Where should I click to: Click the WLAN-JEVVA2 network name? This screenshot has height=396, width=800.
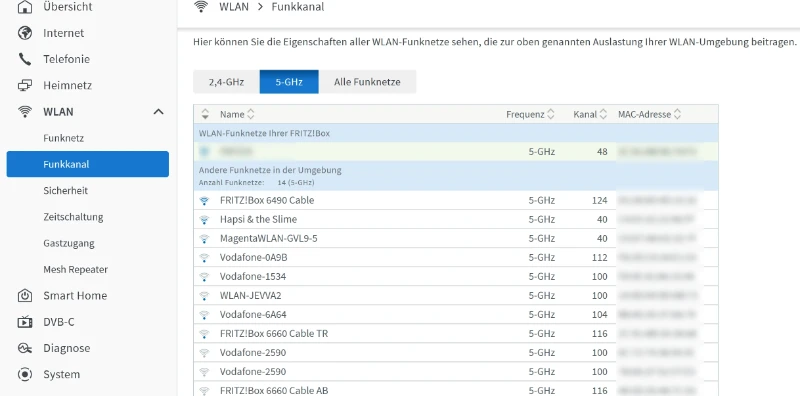251,295
